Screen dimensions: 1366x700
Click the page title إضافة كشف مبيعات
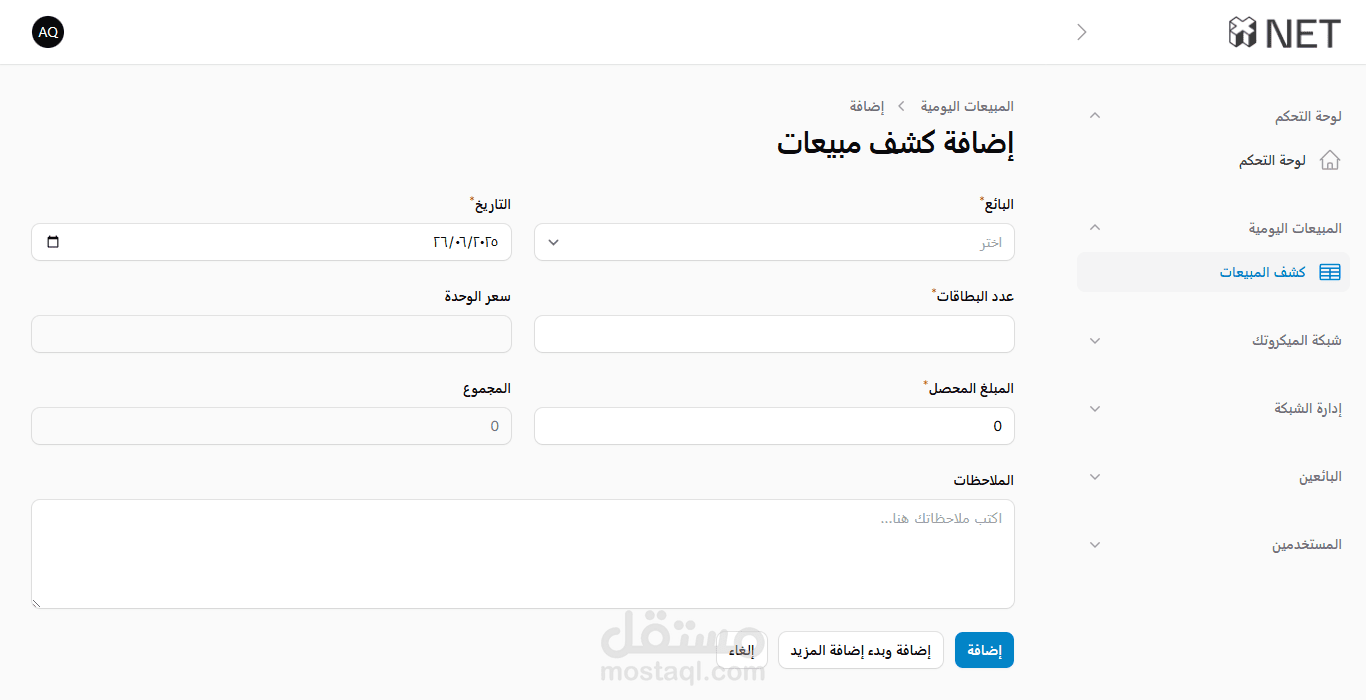(896, 143)
